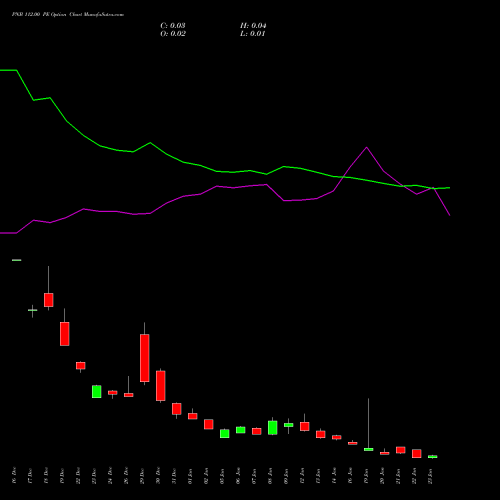Select the last green candle on 23 Jan
The width and height of the screenshot is (500, 500).
point(433,456)
